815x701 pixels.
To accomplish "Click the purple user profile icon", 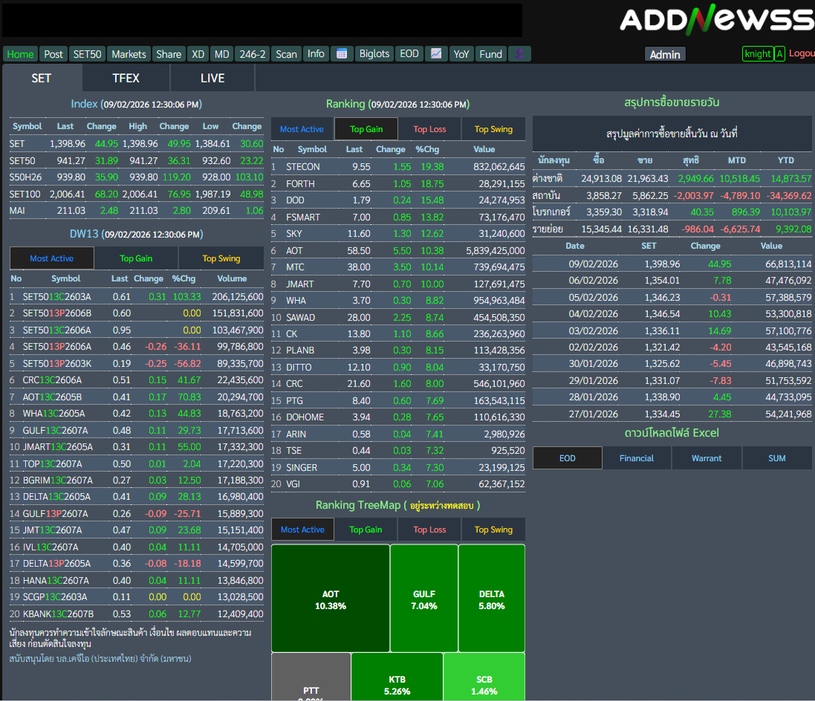I will point(519,54).
